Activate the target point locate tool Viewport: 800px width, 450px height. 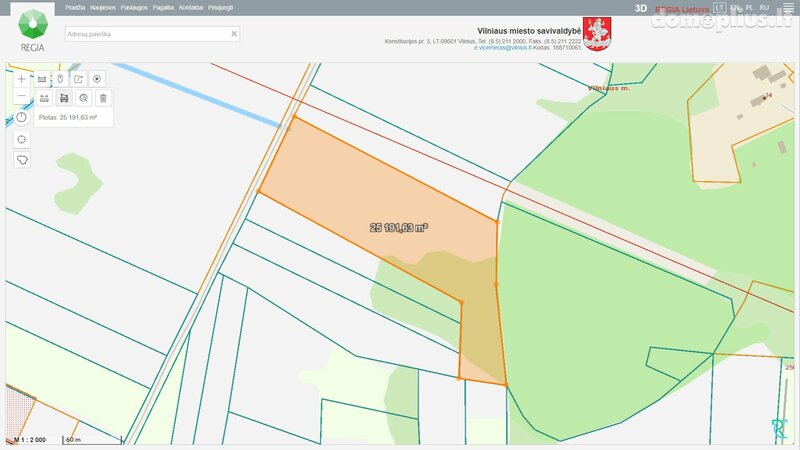97,79
